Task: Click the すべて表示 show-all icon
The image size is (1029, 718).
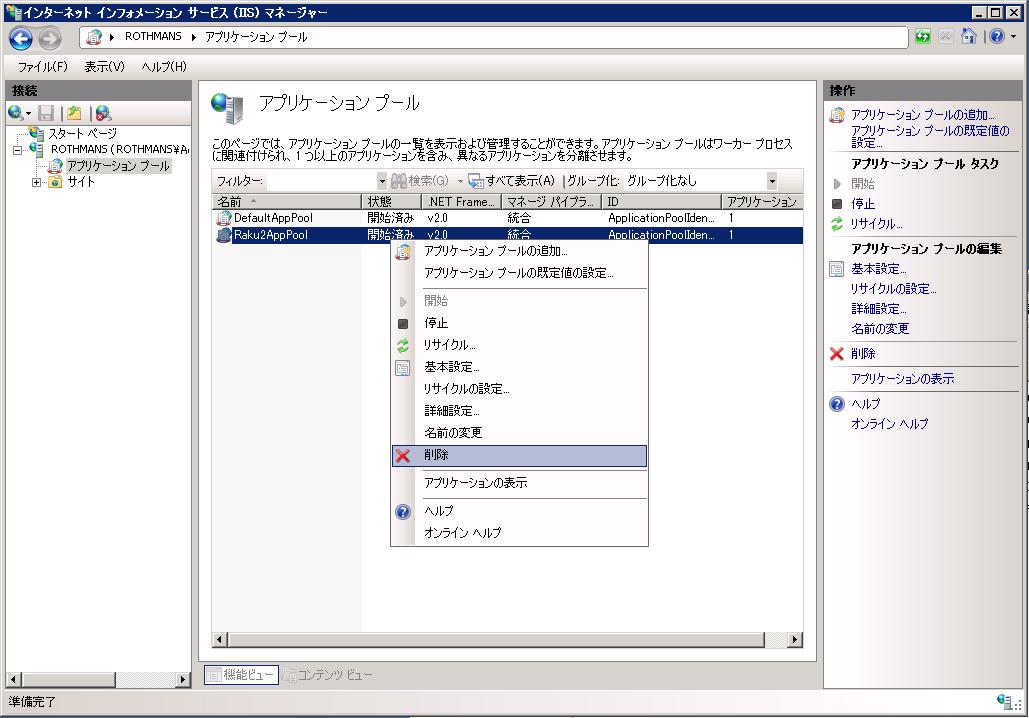Action: [x=475, y=180]
